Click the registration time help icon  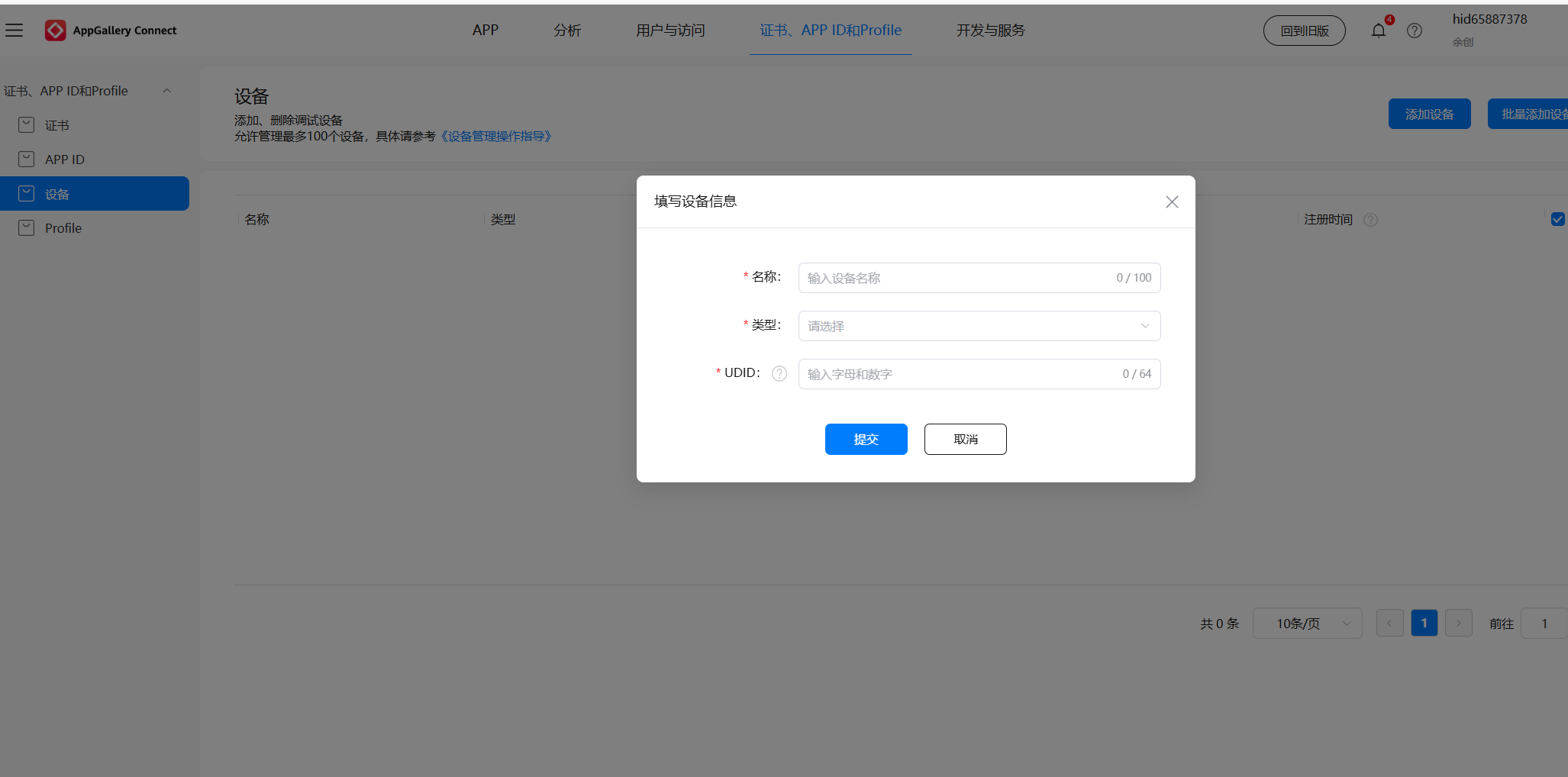[1371, 220]
